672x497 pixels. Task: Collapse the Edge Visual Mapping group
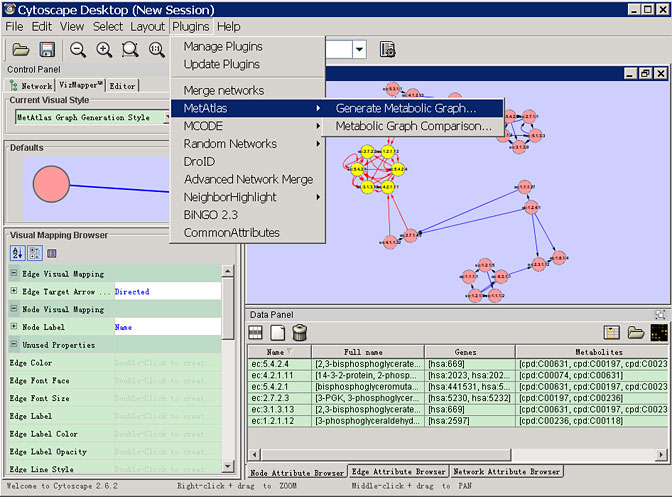coord(14,274)
